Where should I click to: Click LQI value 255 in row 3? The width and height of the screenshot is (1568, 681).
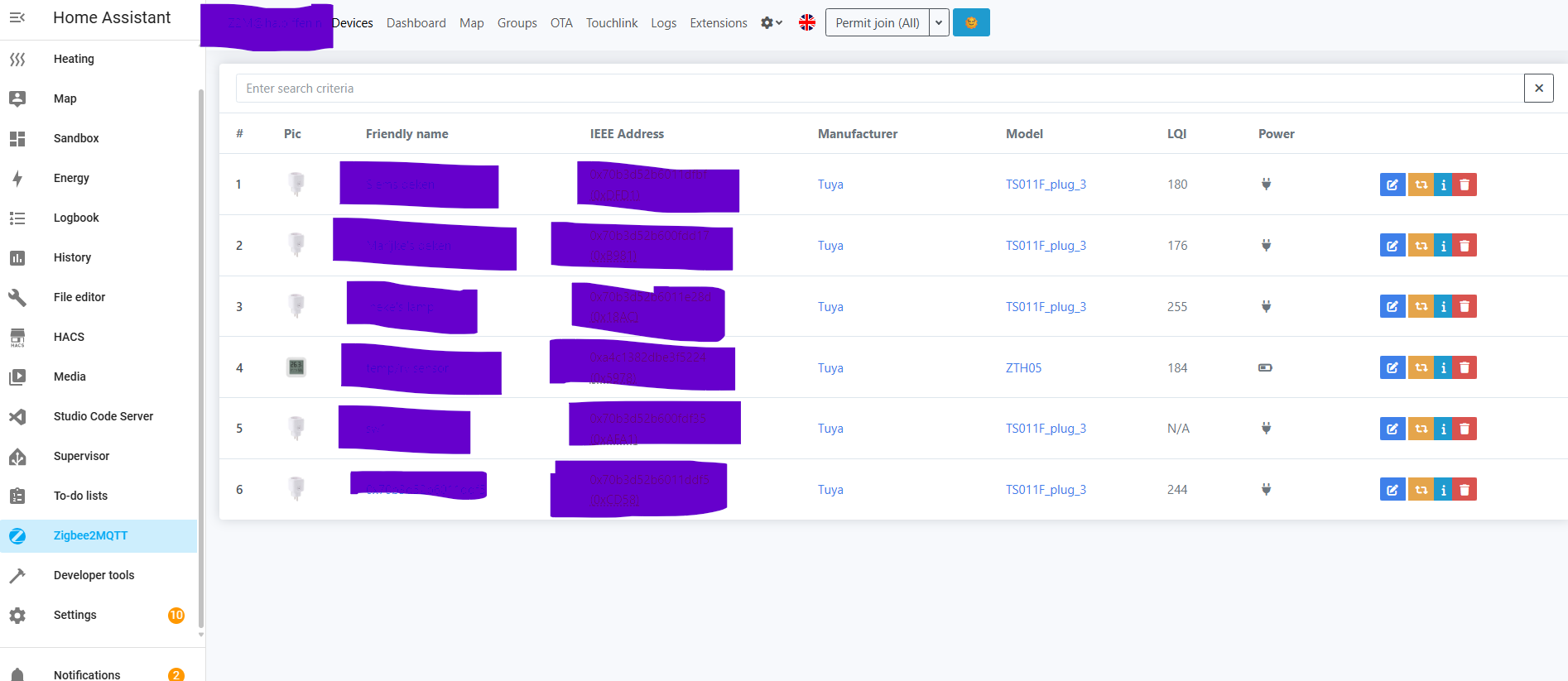pos(1177,307)
